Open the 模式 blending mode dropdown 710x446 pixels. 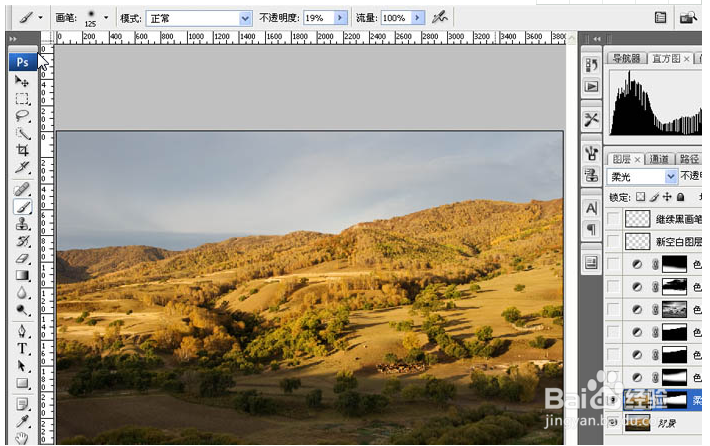pyautogui.click(x=245, y=18)
